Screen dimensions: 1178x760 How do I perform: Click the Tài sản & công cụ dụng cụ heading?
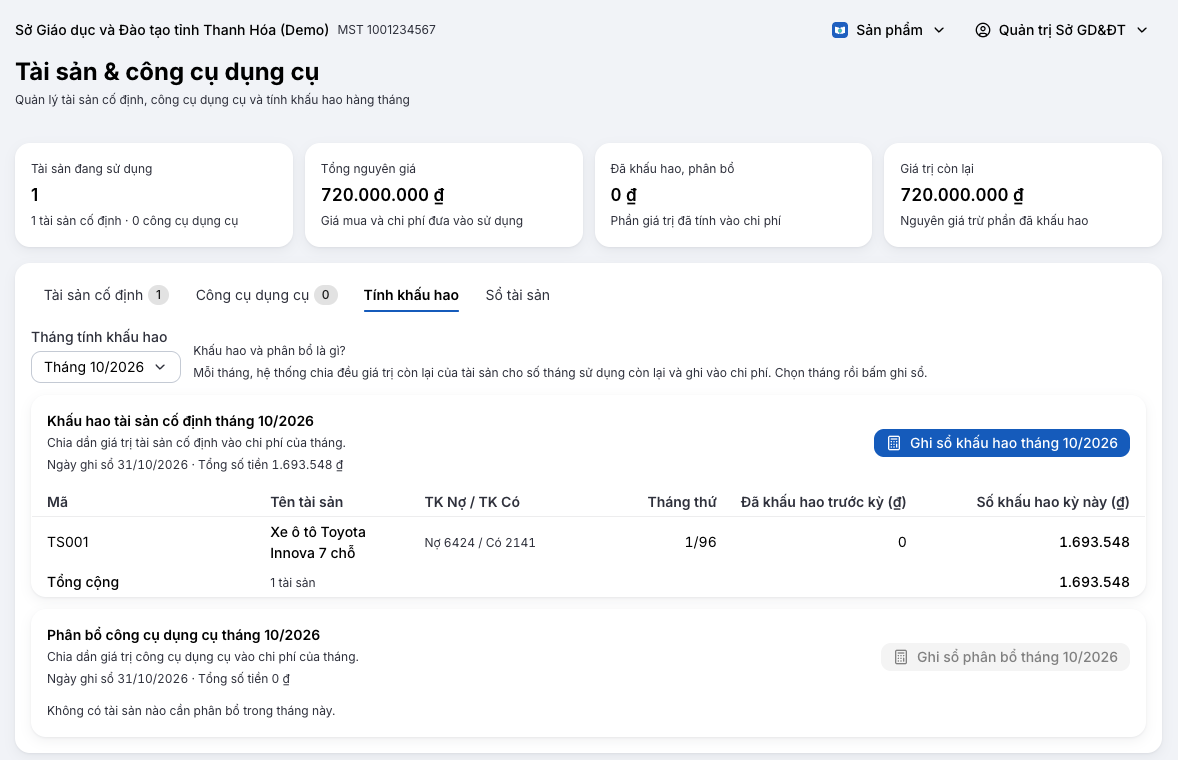pos(167,72)
